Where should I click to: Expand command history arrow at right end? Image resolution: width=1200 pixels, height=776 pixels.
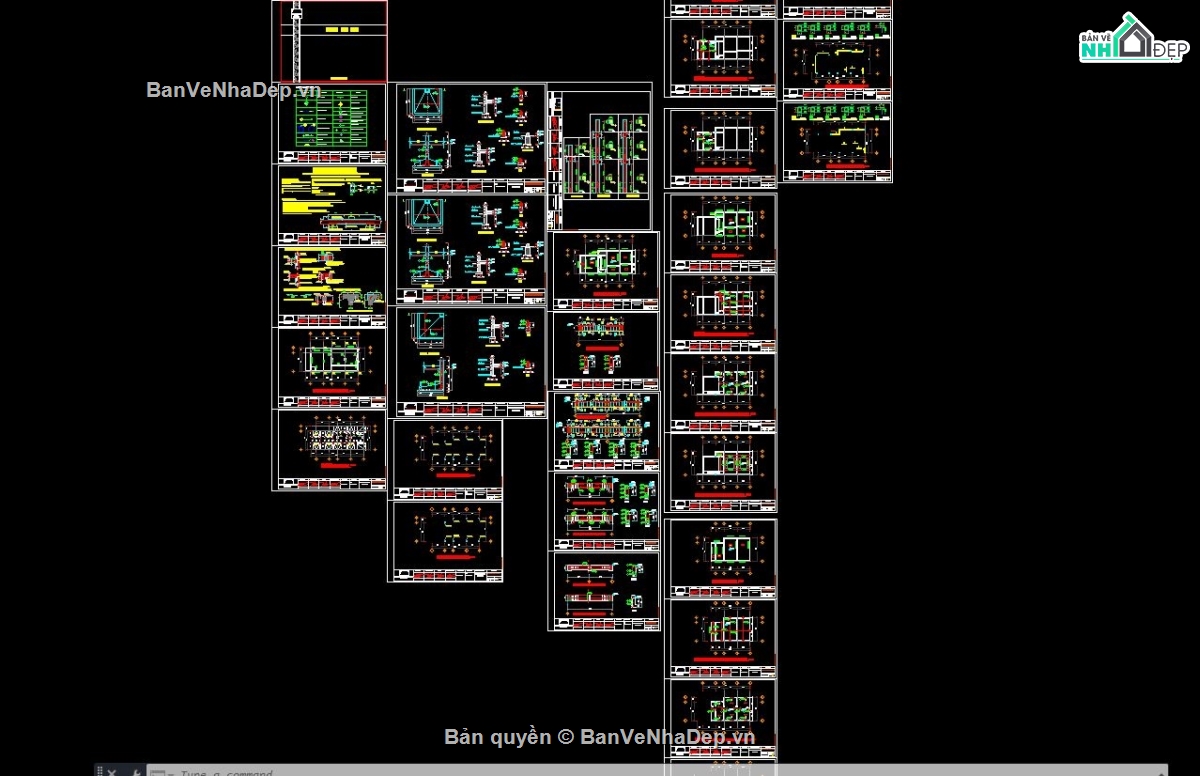click(x=1160, y=770)
